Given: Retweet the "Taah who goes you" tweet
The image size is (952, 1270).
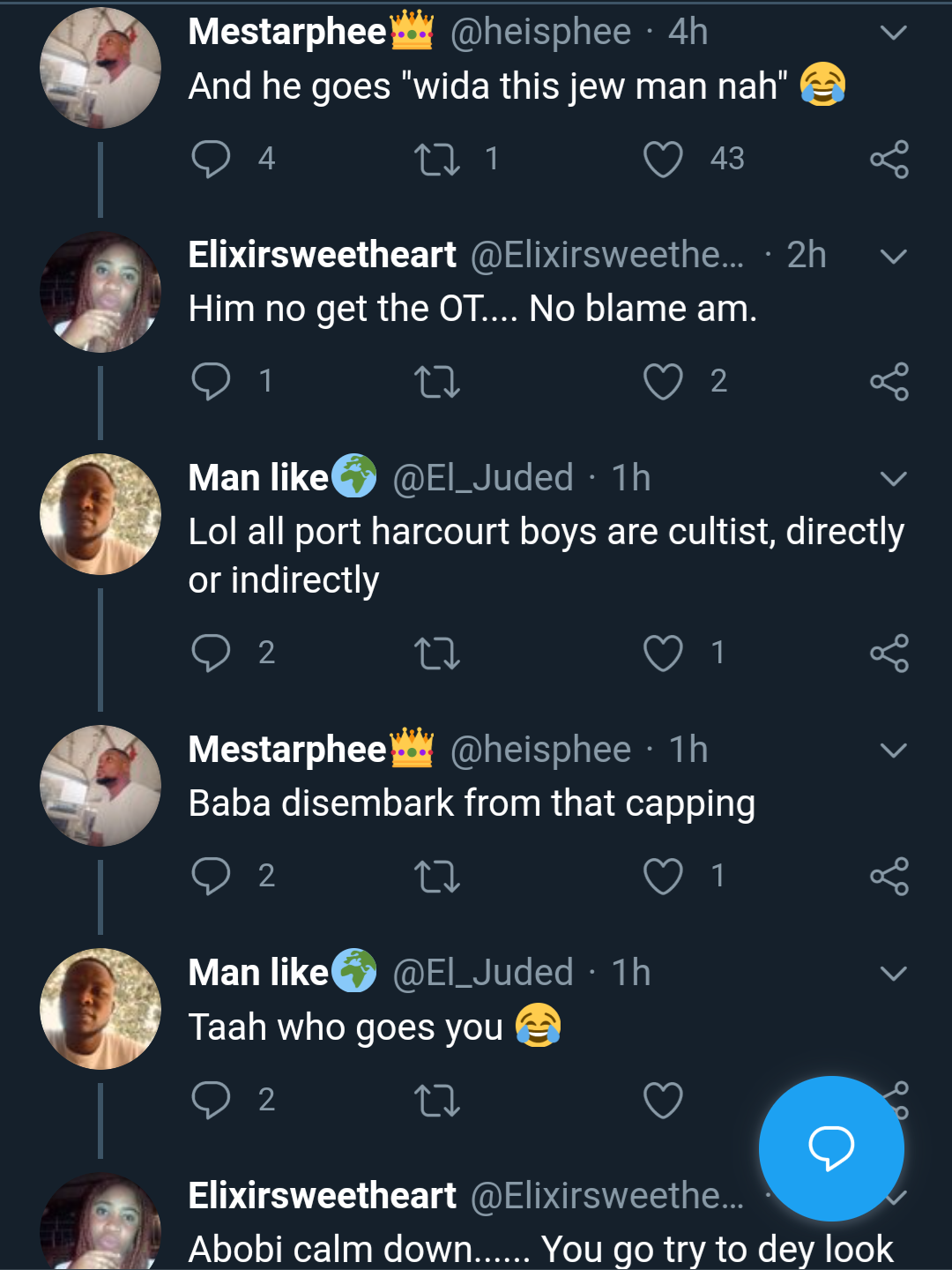Looking at the screenshot, I should pos(437,1100).
